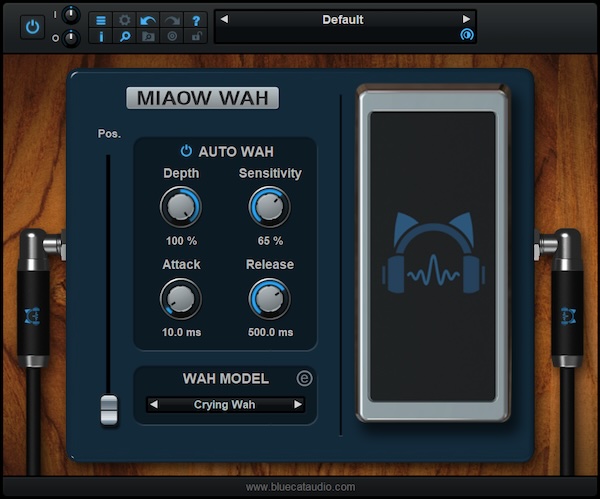Open the settings gear icon

124,20
